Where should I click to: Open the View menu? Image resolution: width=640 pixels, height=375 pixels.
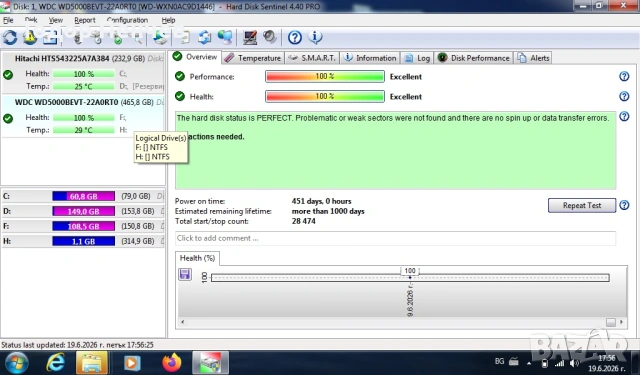56,20
